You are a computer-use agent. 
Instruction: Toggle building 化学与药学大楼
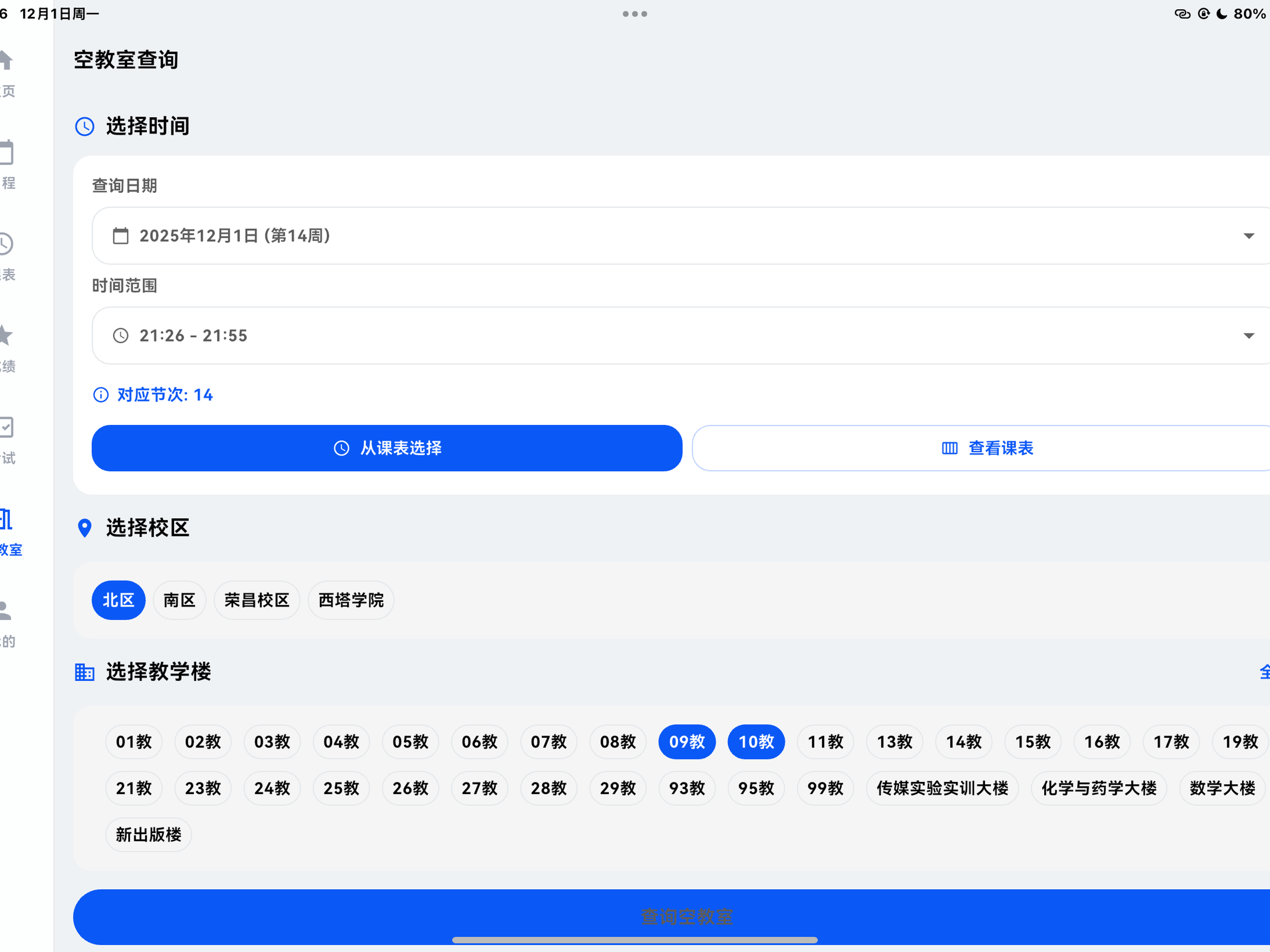point(1099,788)
